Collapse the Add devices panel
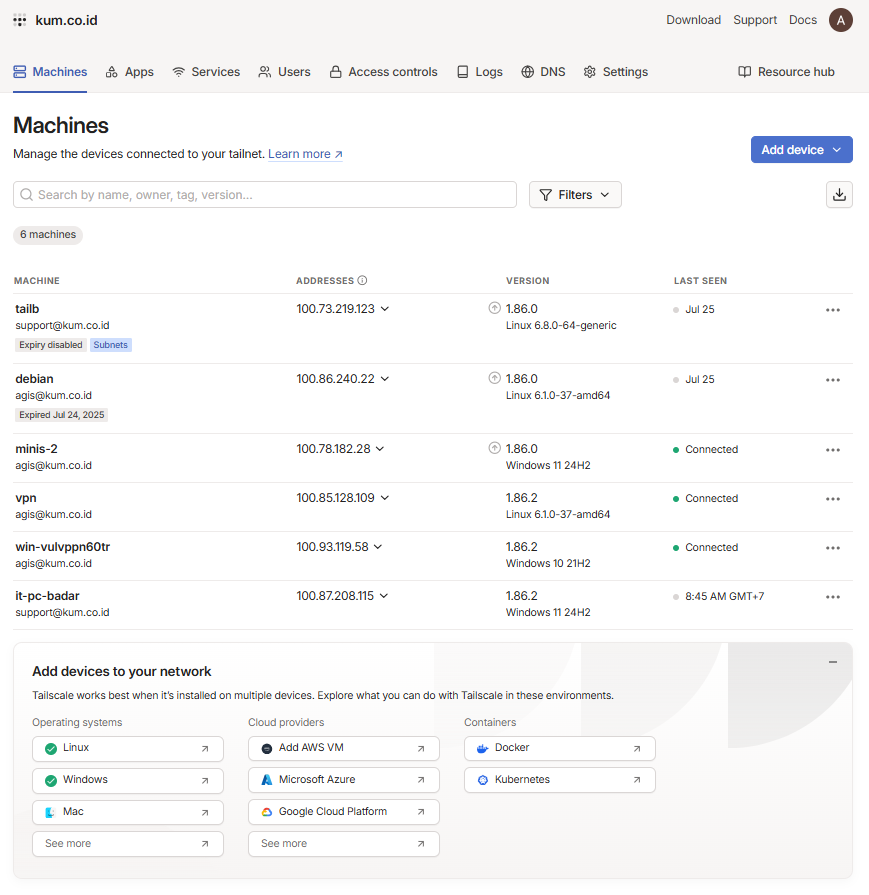 pyautogui.click(x=832, y=662)
